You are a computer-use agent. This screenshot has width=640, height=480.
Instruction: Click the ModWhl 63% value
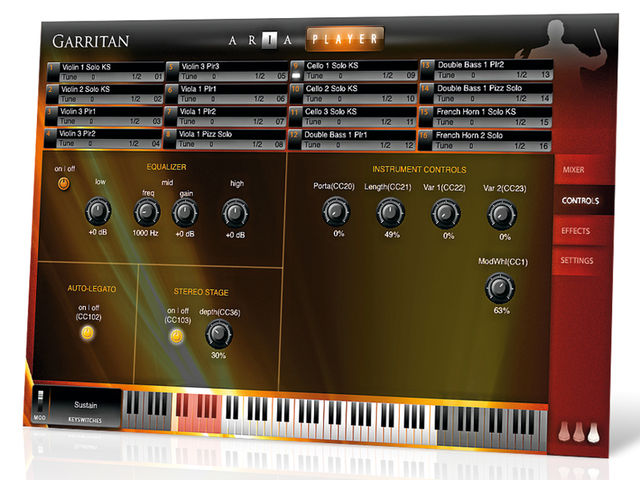pyautogui.click(x=502, y=311)
